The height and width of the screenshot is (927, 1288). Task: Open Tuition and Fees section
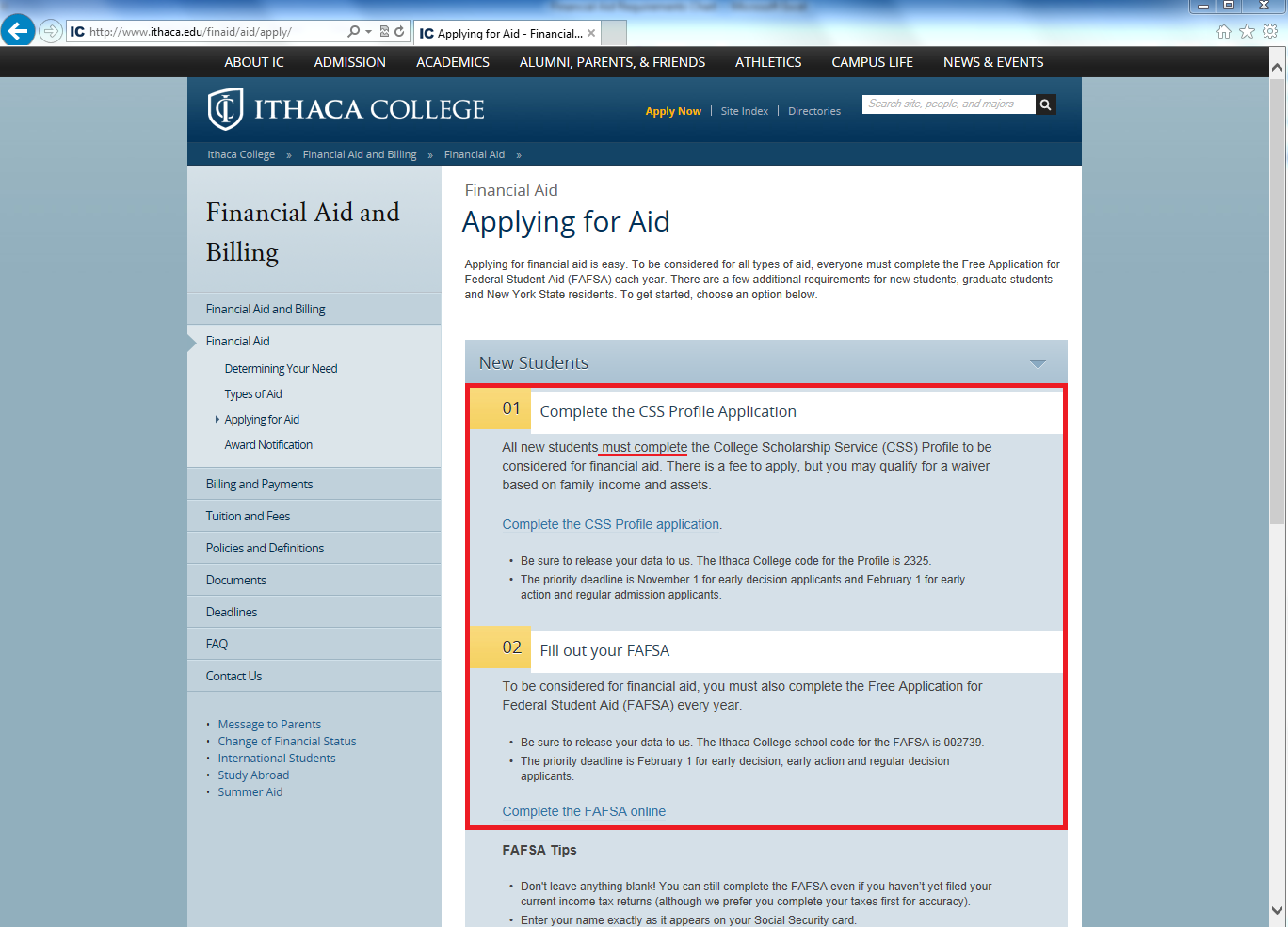click(x=314, y=516)
